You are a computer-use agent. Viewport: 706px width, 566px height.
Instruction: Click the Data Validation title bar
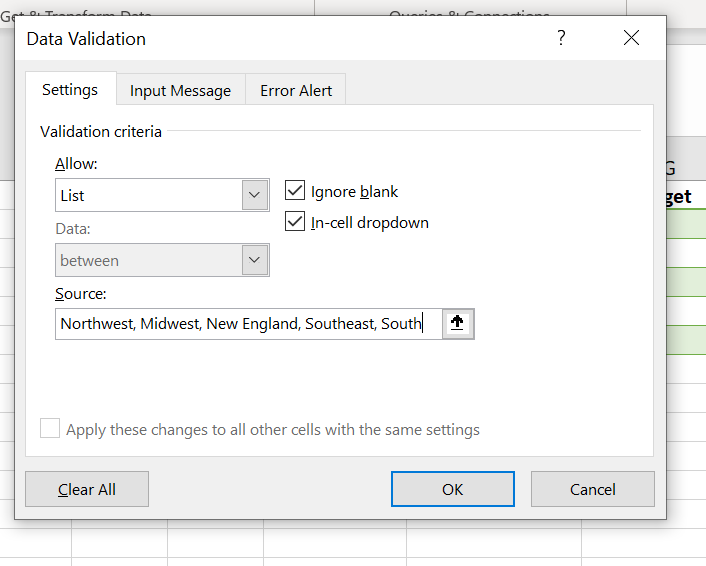tap(280, 38)
